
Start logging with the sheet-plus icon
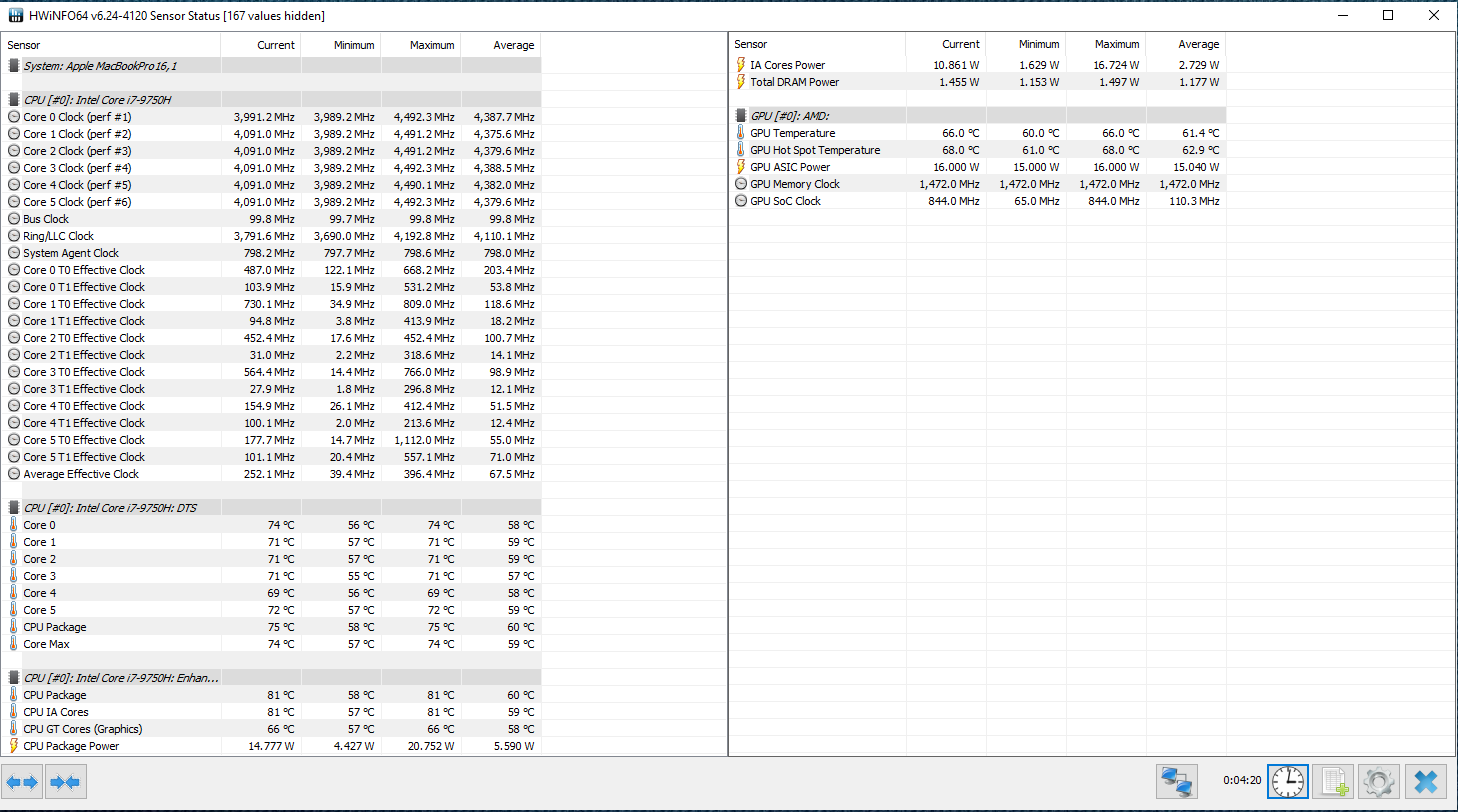1333,781
